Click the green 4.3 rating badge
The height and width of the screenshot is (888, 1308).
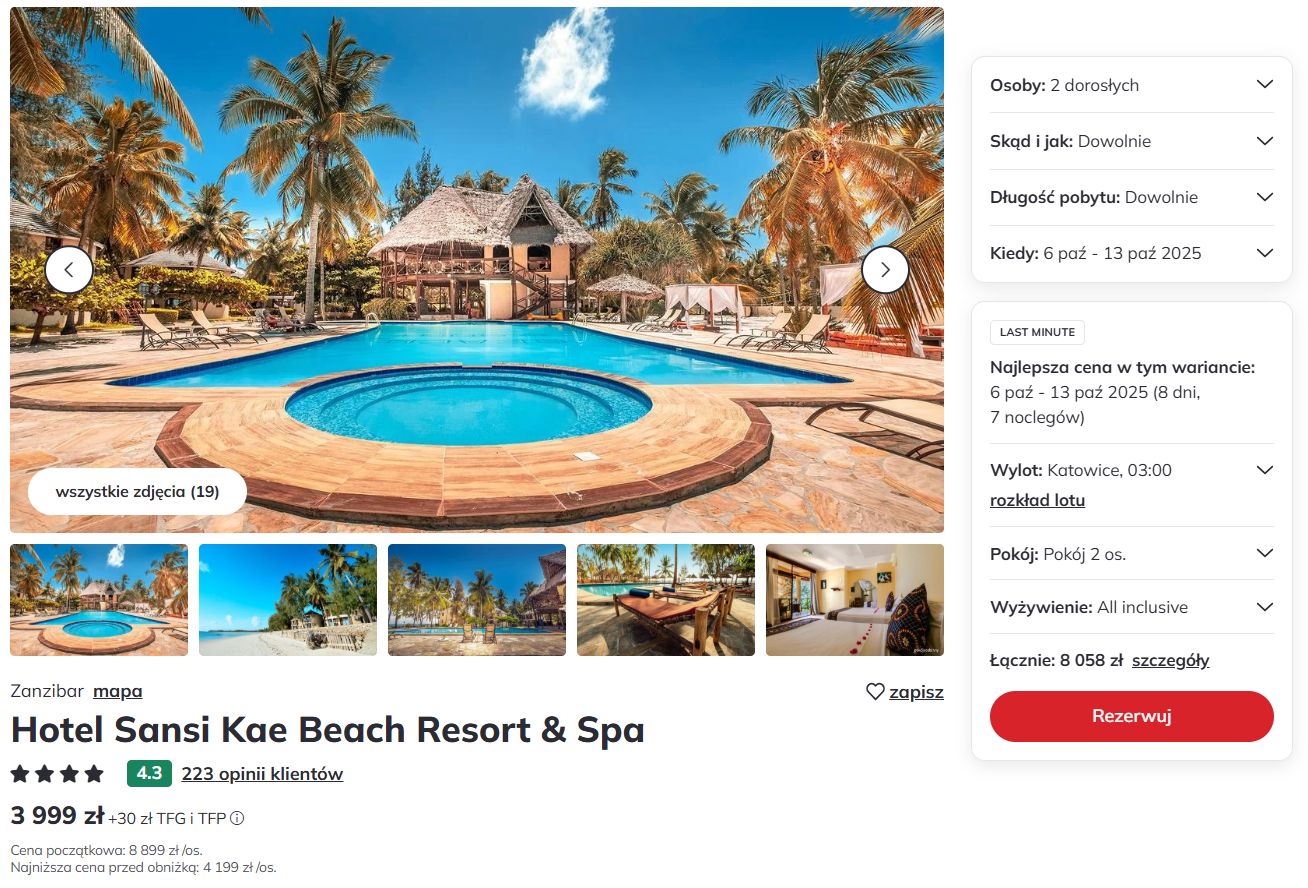coord(149,774)
